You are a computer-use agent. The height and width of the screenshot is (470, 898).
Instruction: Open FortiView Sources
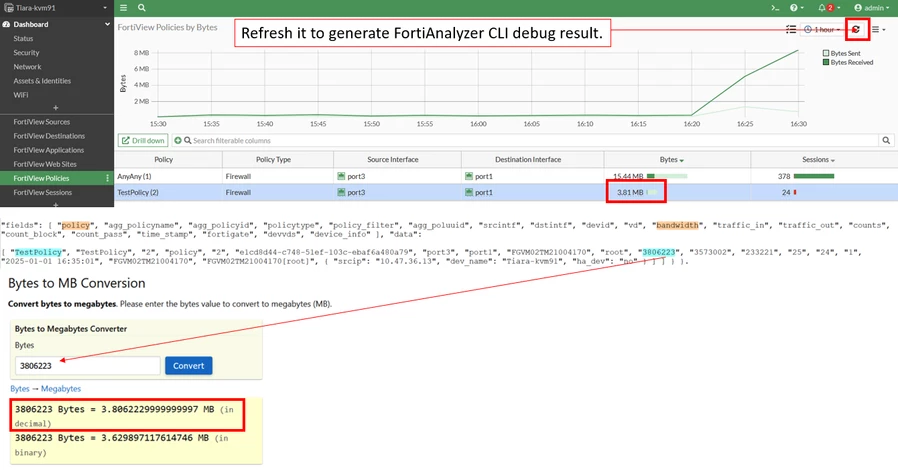pyautogui.click(x=42, y=122)
